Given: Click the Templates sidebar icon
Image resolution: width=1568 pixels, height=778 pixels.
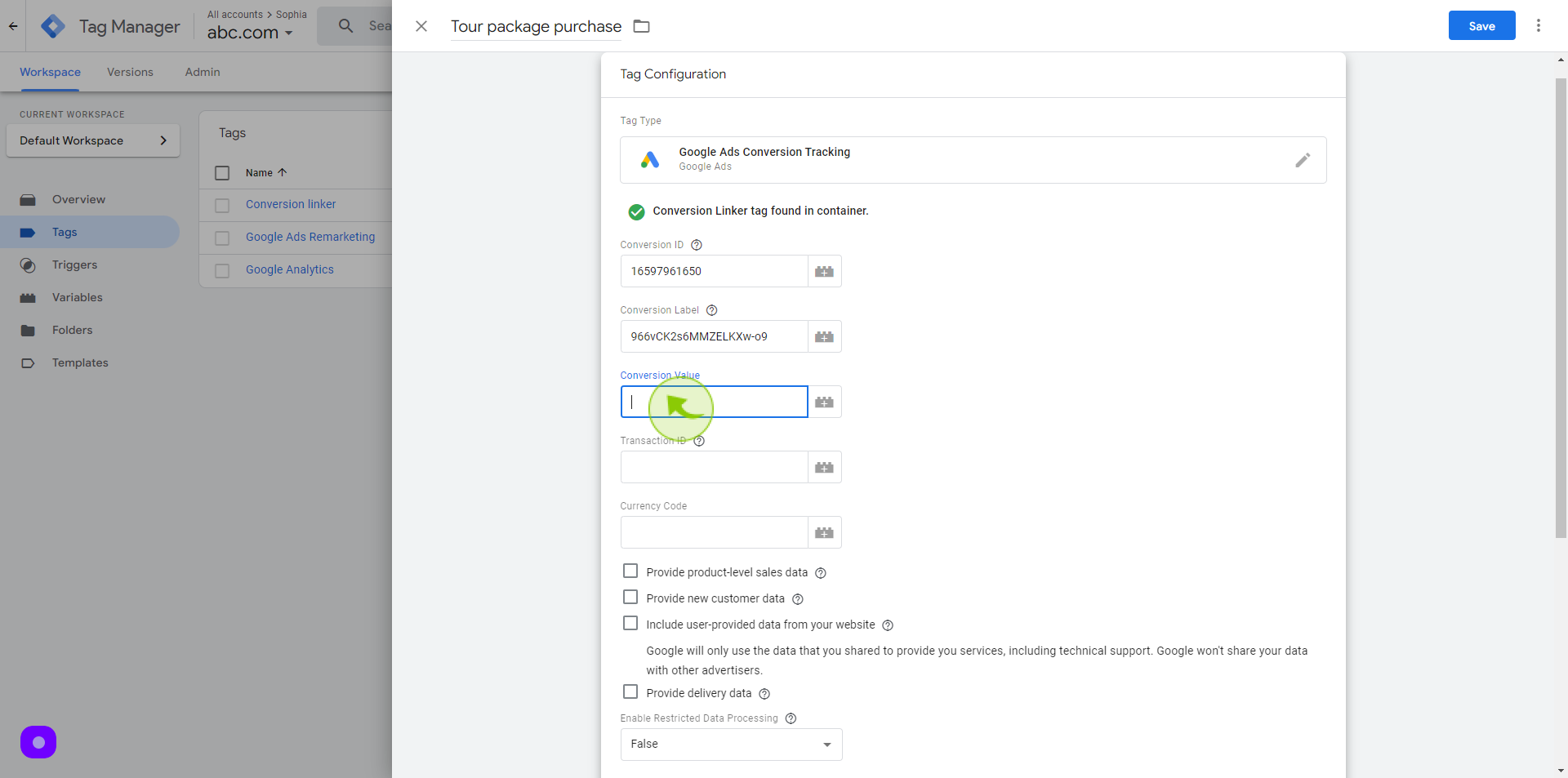Looking at the screenshot, I should tap(28, 363).
